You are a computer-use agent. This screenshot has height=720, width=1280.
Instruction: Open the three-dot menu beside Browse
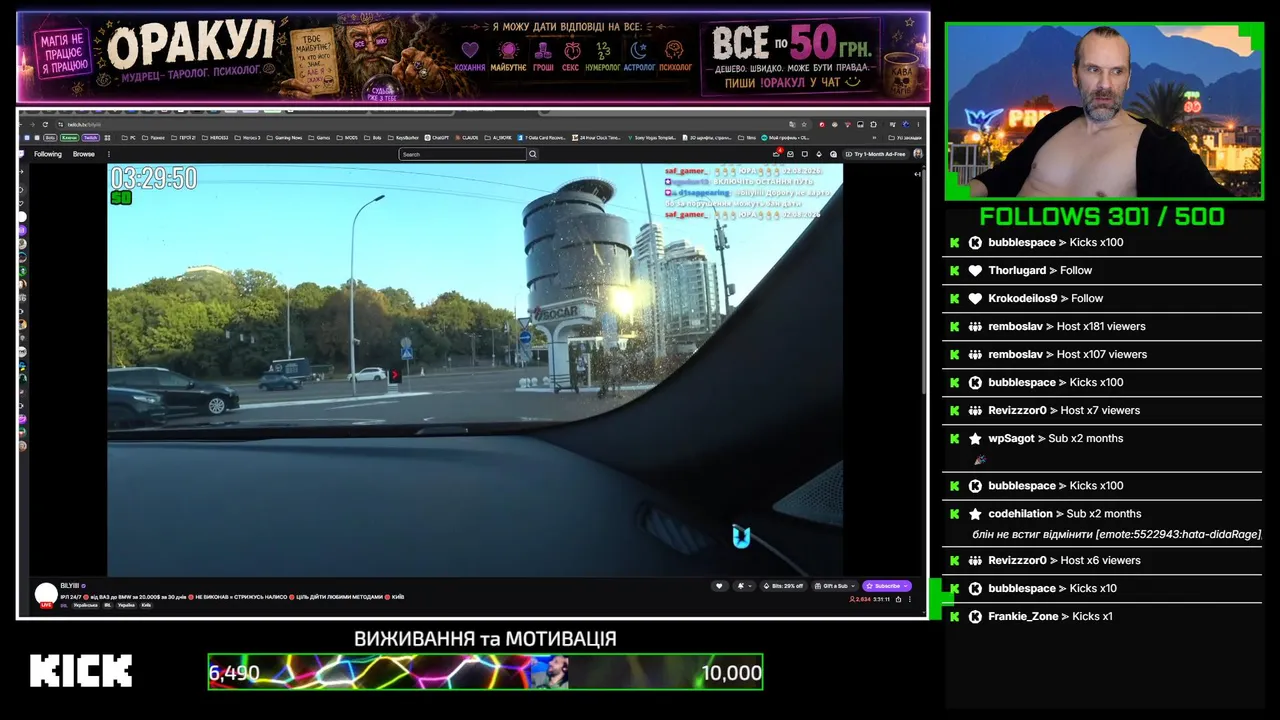(109, 154)
